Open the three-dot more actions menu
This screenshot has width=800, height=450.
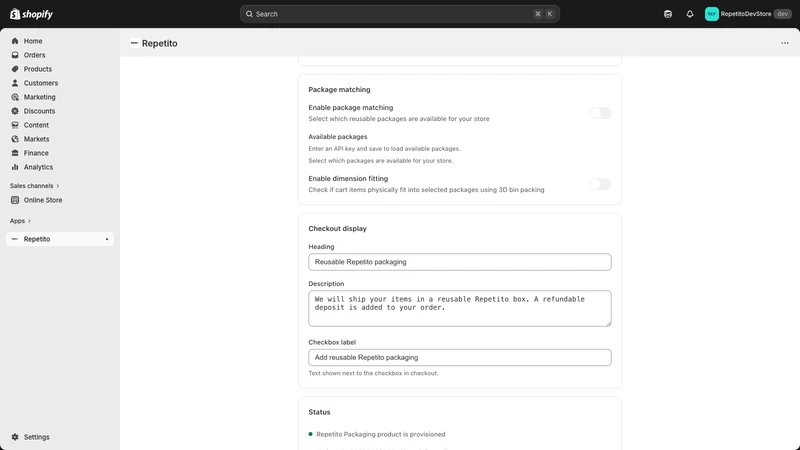(x=785, y=43)
